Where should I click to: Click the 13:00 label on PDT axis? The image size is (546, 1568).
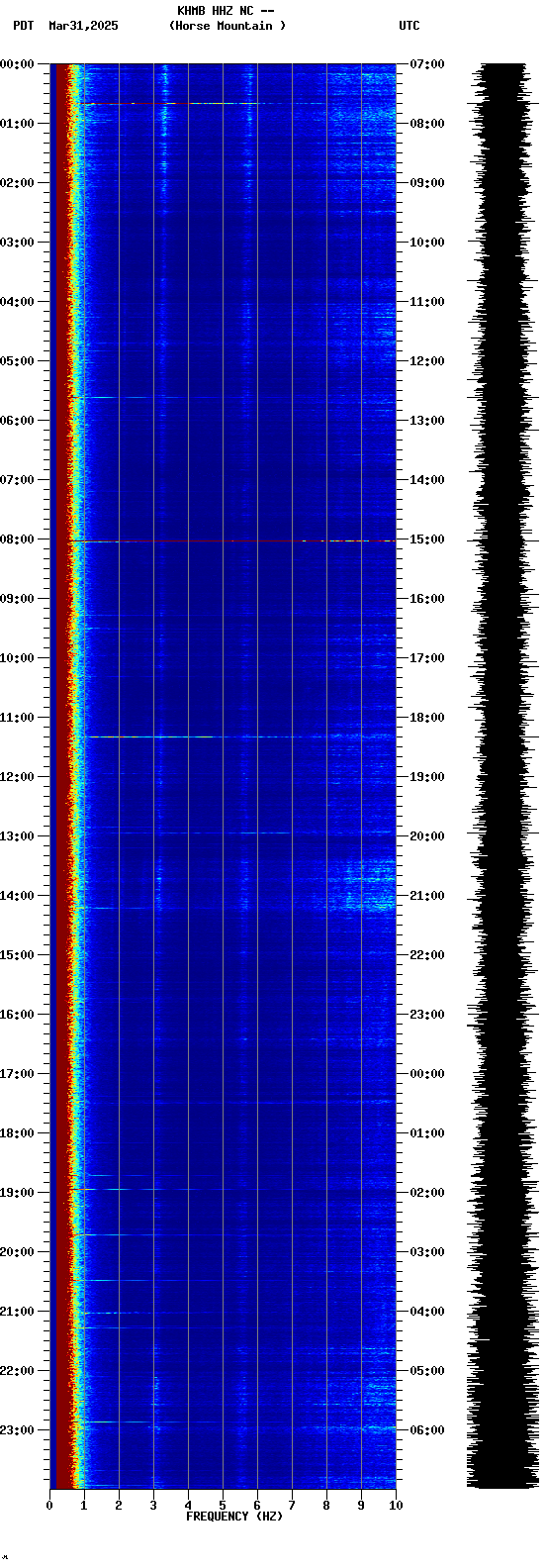pos(17,836)
